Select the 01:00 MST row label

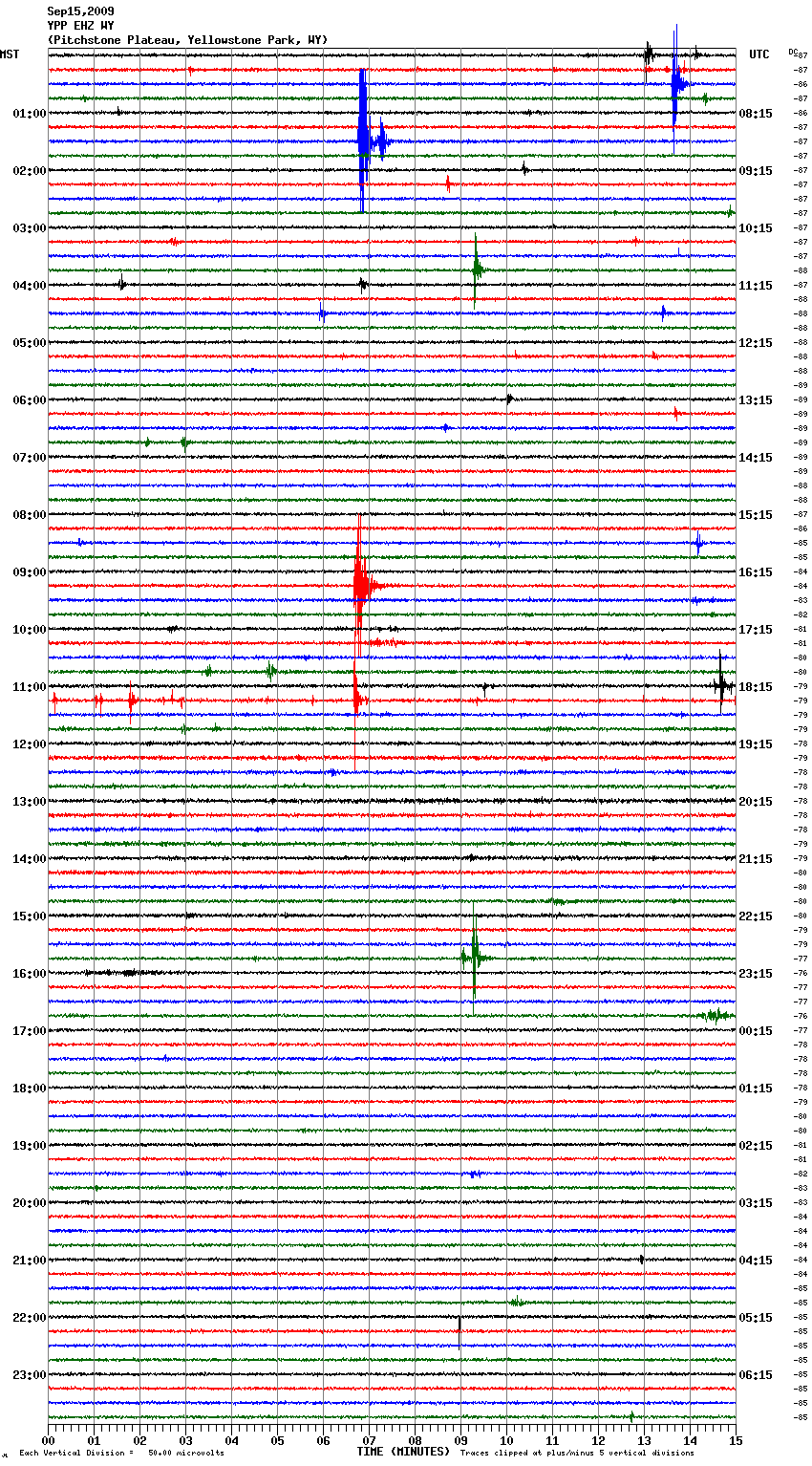tap(29, 114)
